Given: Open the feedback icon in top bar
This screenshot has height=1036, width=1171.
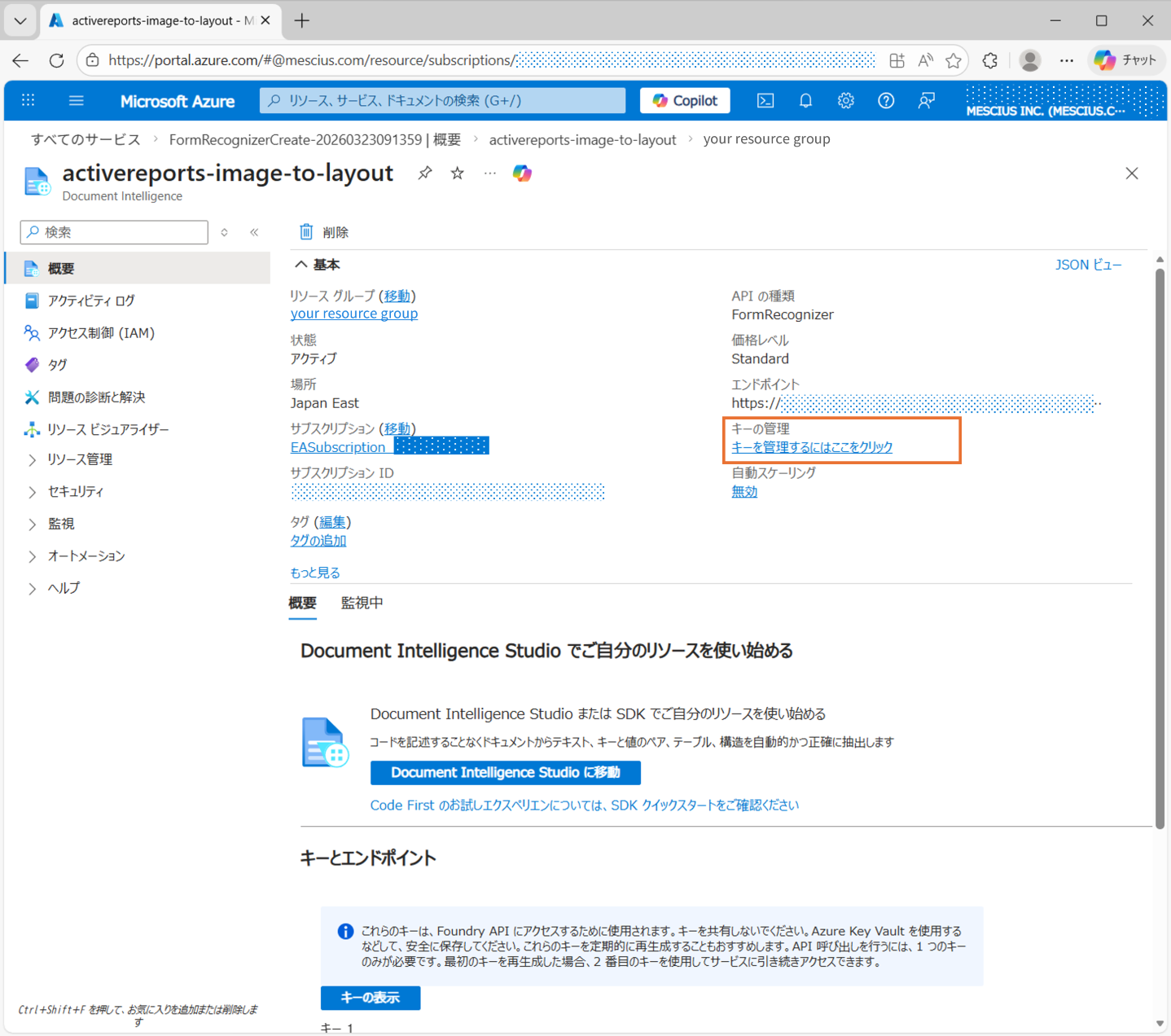Looking at the screenshot, I should (926, 100).
